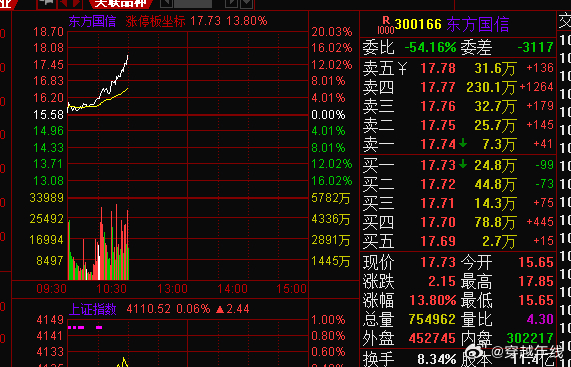Image resolution: width=571 pixels, height=367 pixels.
Task: Click the 最高 value 17.85
Action: [x=536, y=281]
